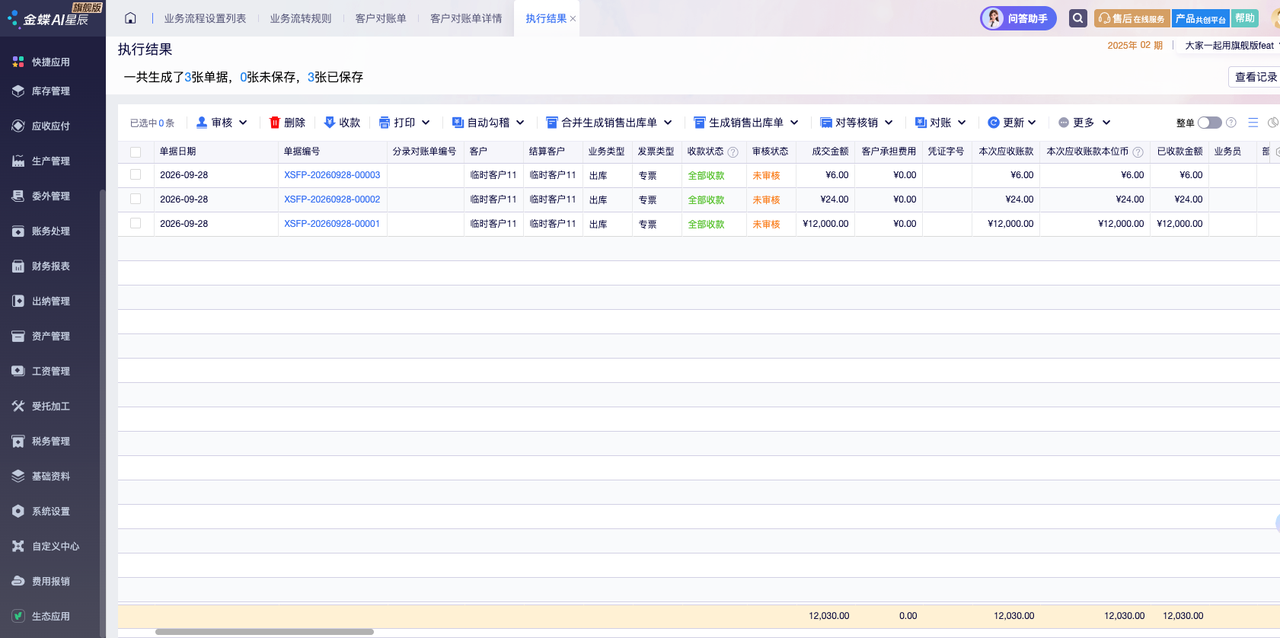Open document XSFP-20260928-00003
1280x638 pixels.
[332, 175]
